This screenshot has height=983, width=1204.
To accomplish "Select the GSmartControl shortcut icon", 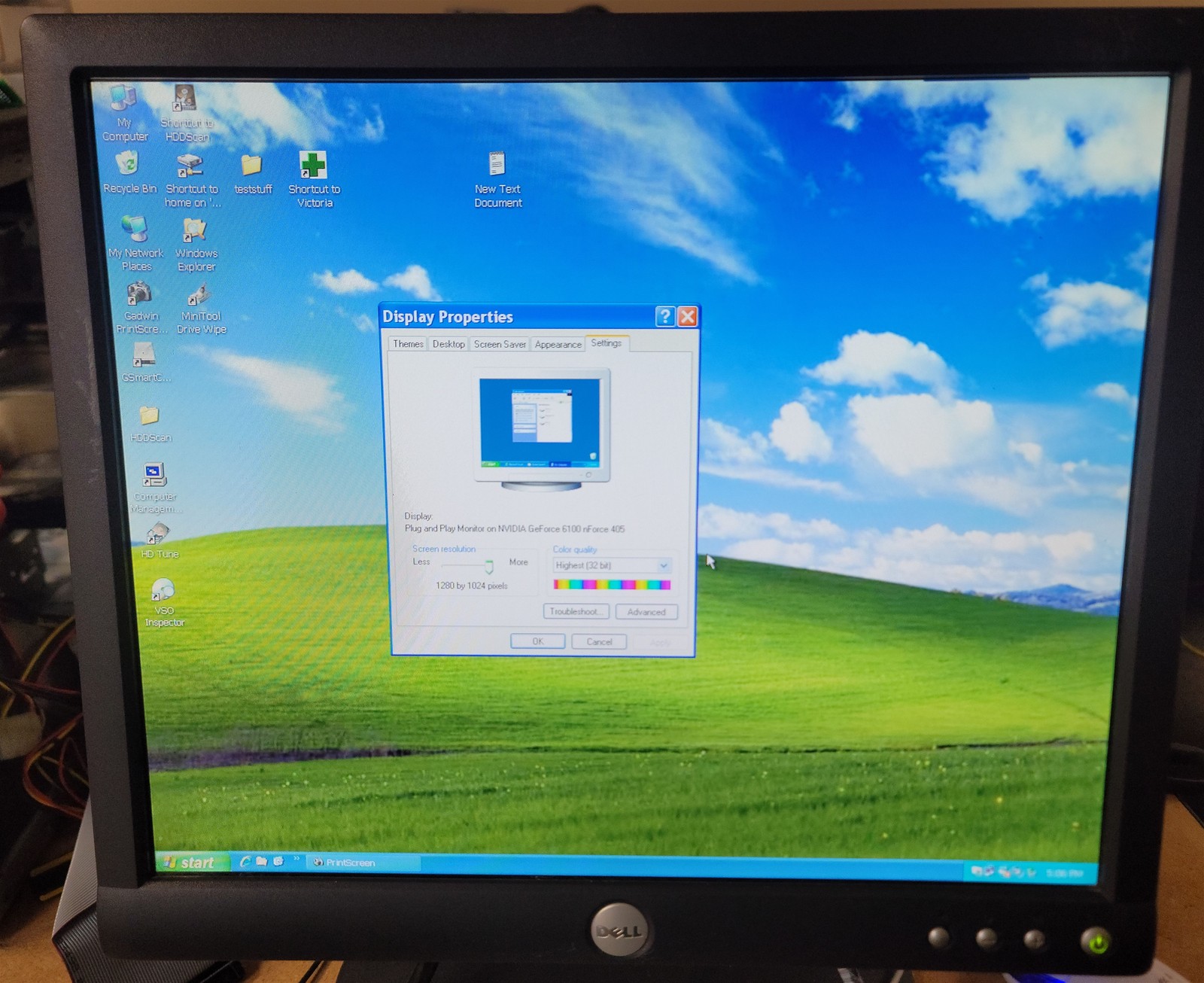I will pos(146,362).
